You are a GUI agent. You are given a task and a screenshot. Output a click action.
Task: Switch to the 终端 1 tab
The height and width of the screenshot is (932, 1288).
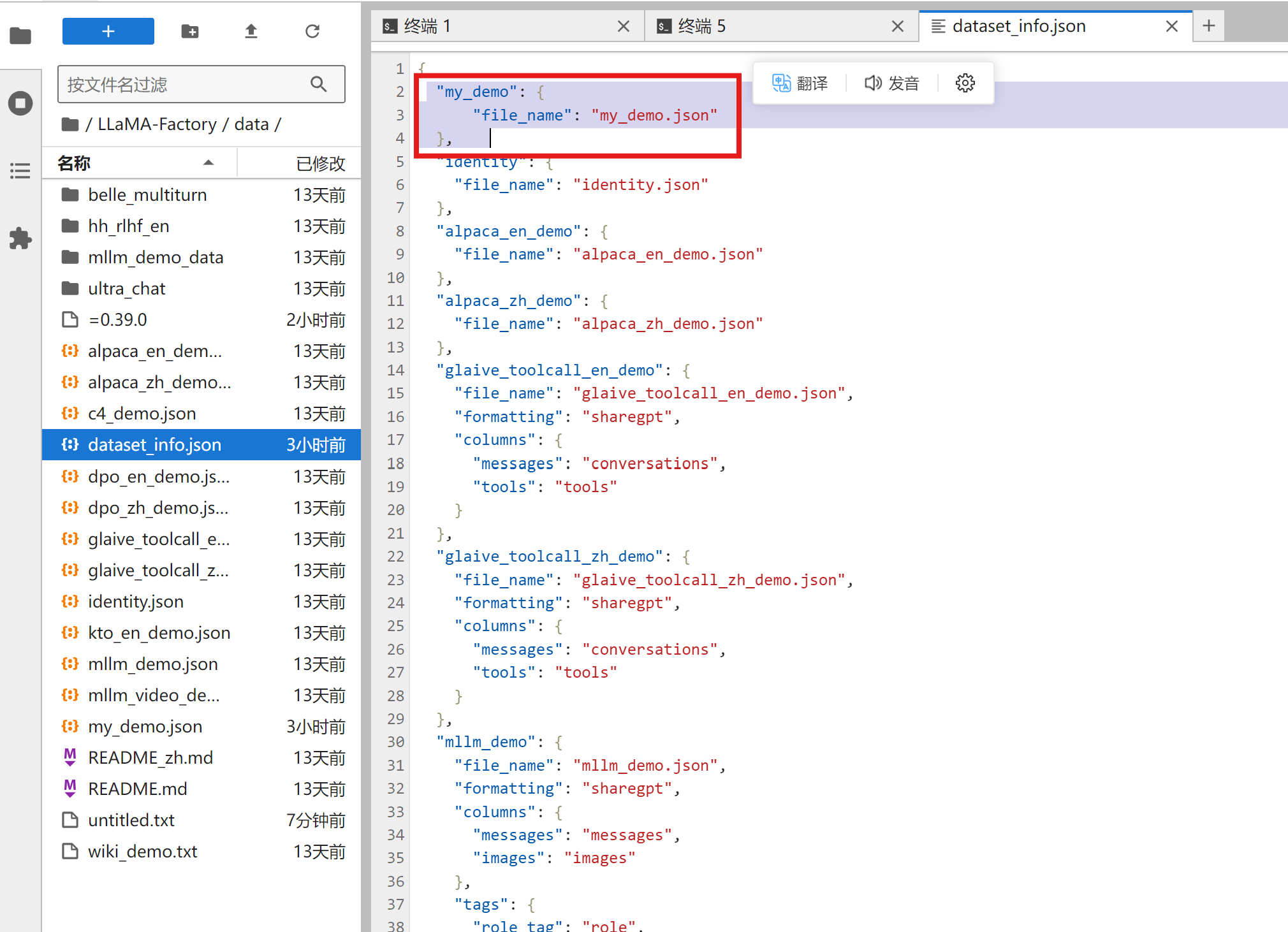pyautogui.click(x=507, y=26)
